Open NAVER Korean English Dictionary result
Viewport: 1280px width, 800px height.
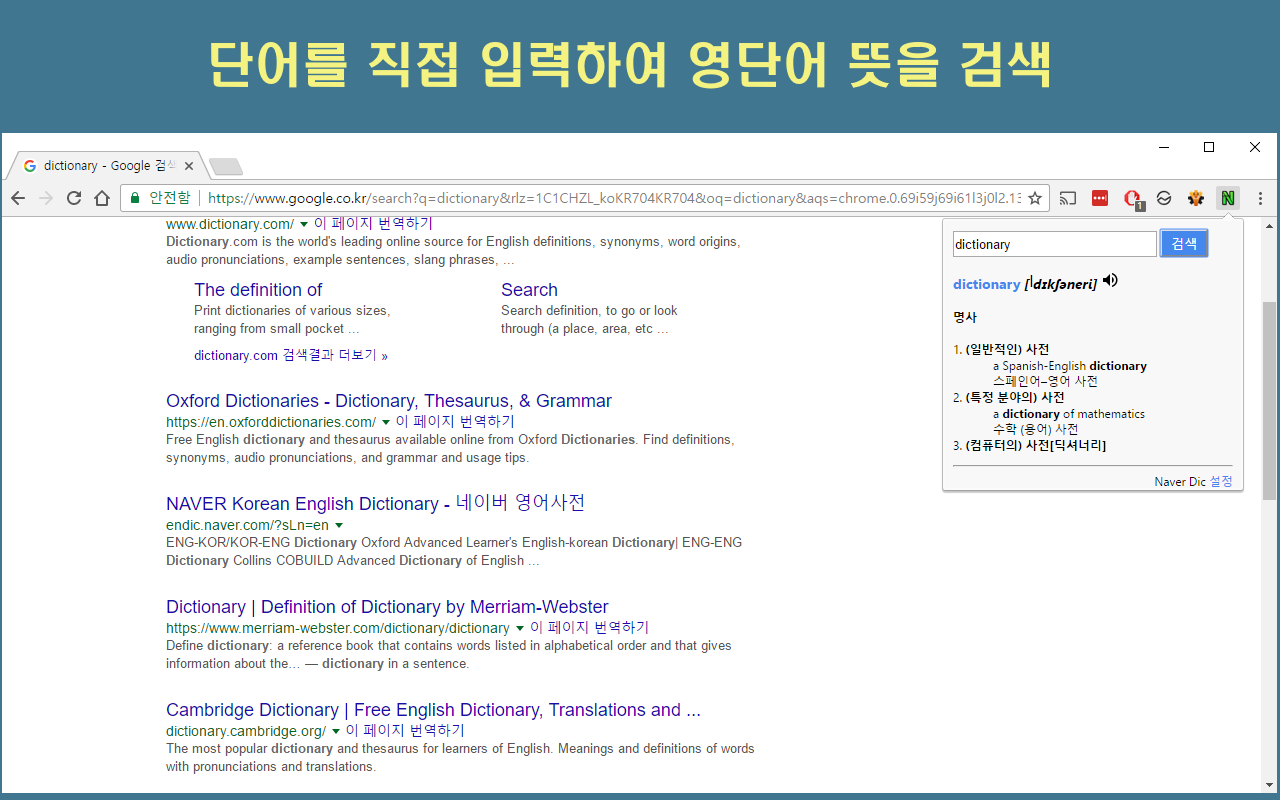coord(375,503)
